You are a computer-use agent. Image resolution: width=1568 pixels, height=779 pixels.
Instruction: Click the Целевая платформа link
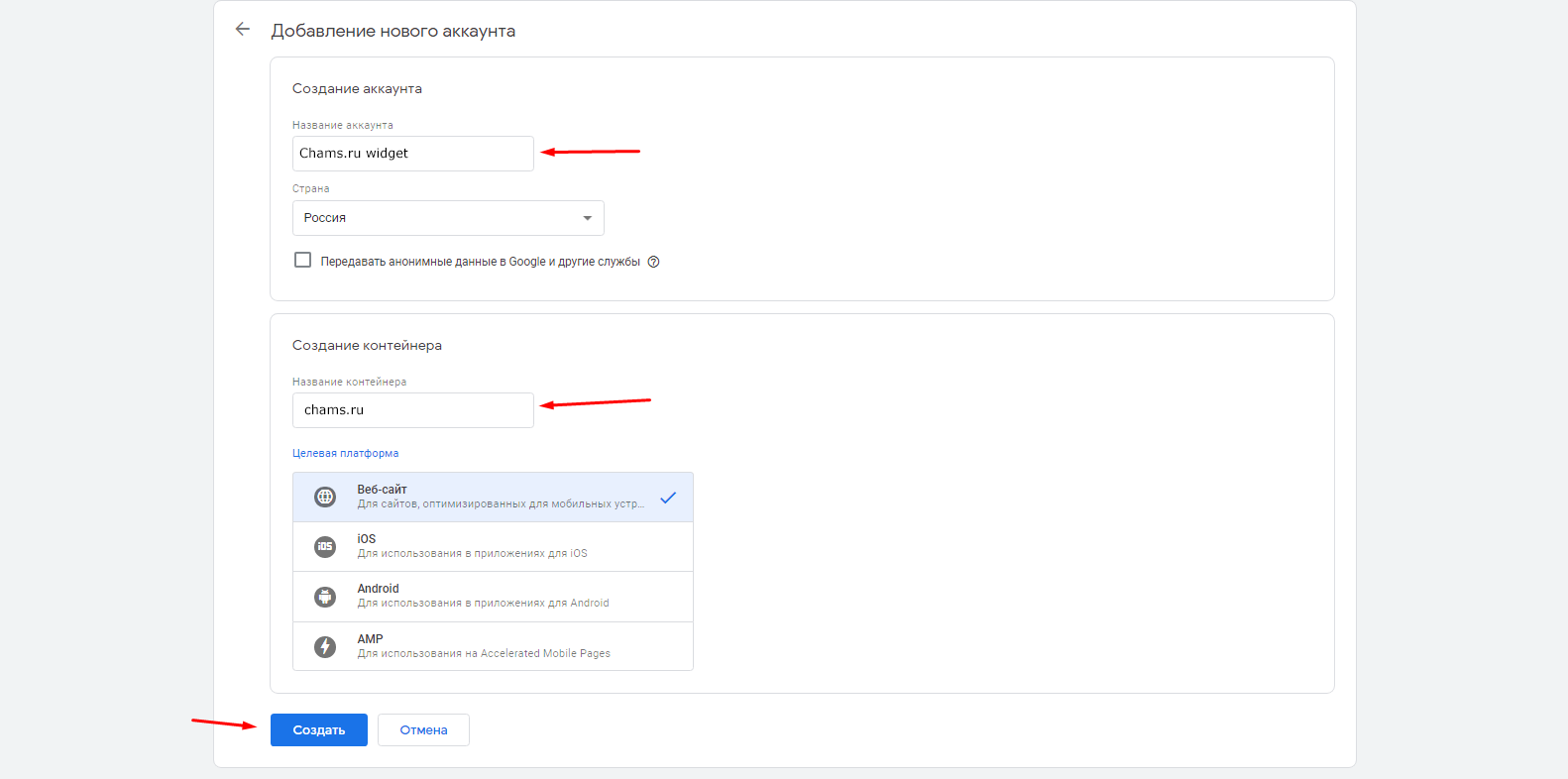tap(345, 453)
